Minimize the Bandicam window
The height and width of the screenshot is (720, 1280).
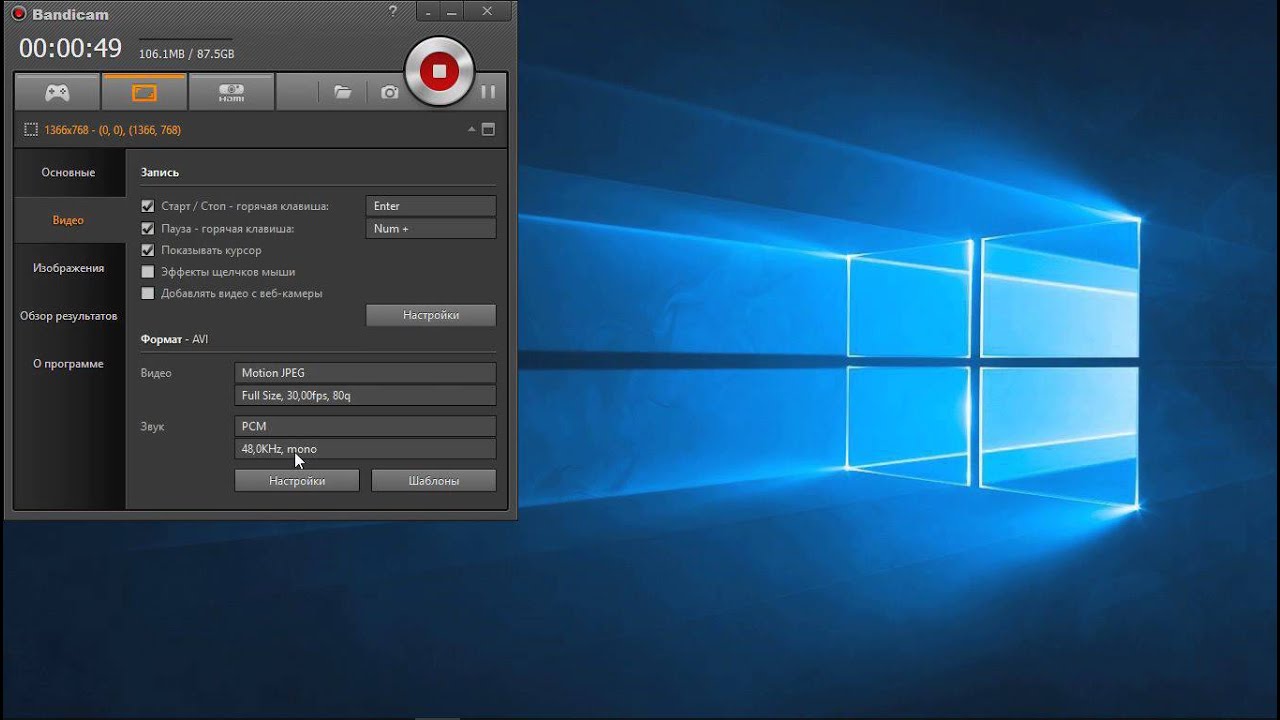(452, 11)
